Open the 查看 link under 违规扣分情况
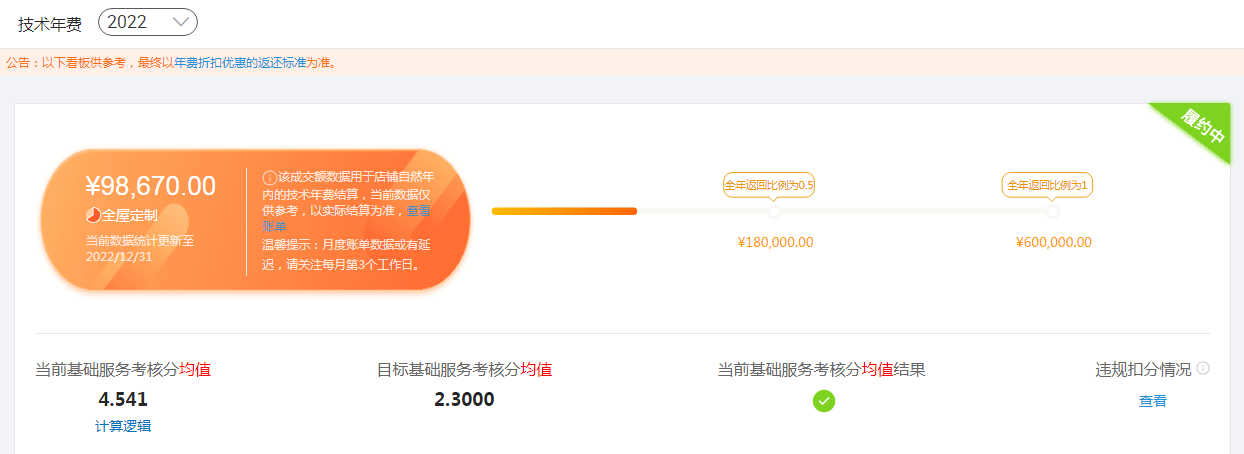Image resolution: width=1244 pixels, height=454 pixels. point(1152,401)
